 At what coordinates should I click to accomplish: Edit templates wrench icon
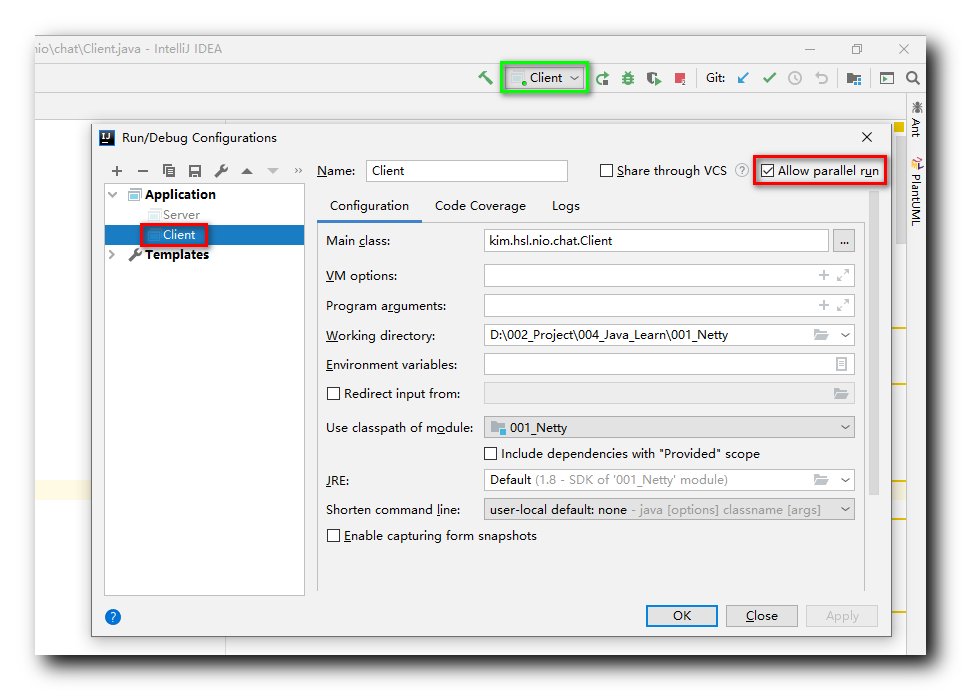coord(221,171)
